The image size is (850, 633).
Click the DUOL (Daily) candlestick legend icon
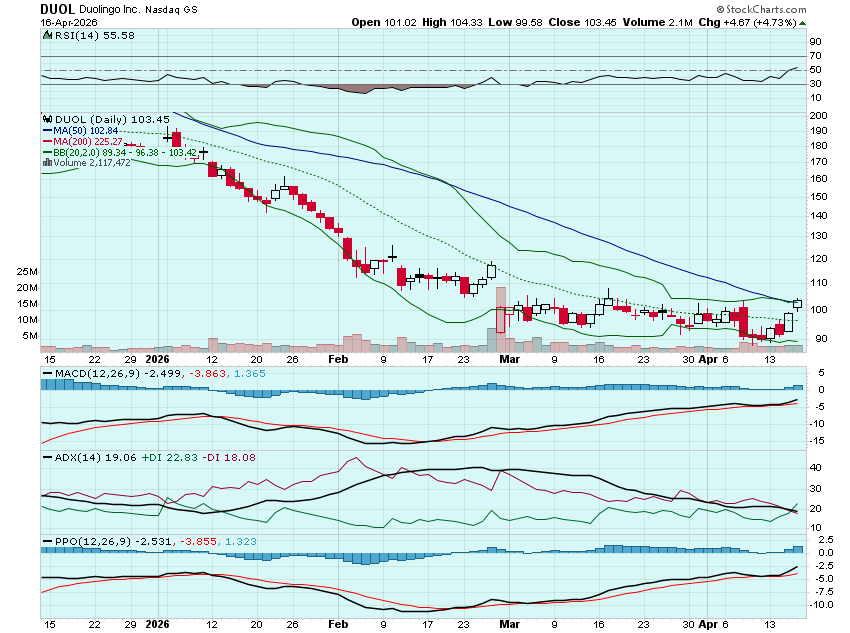coord(46,119)
